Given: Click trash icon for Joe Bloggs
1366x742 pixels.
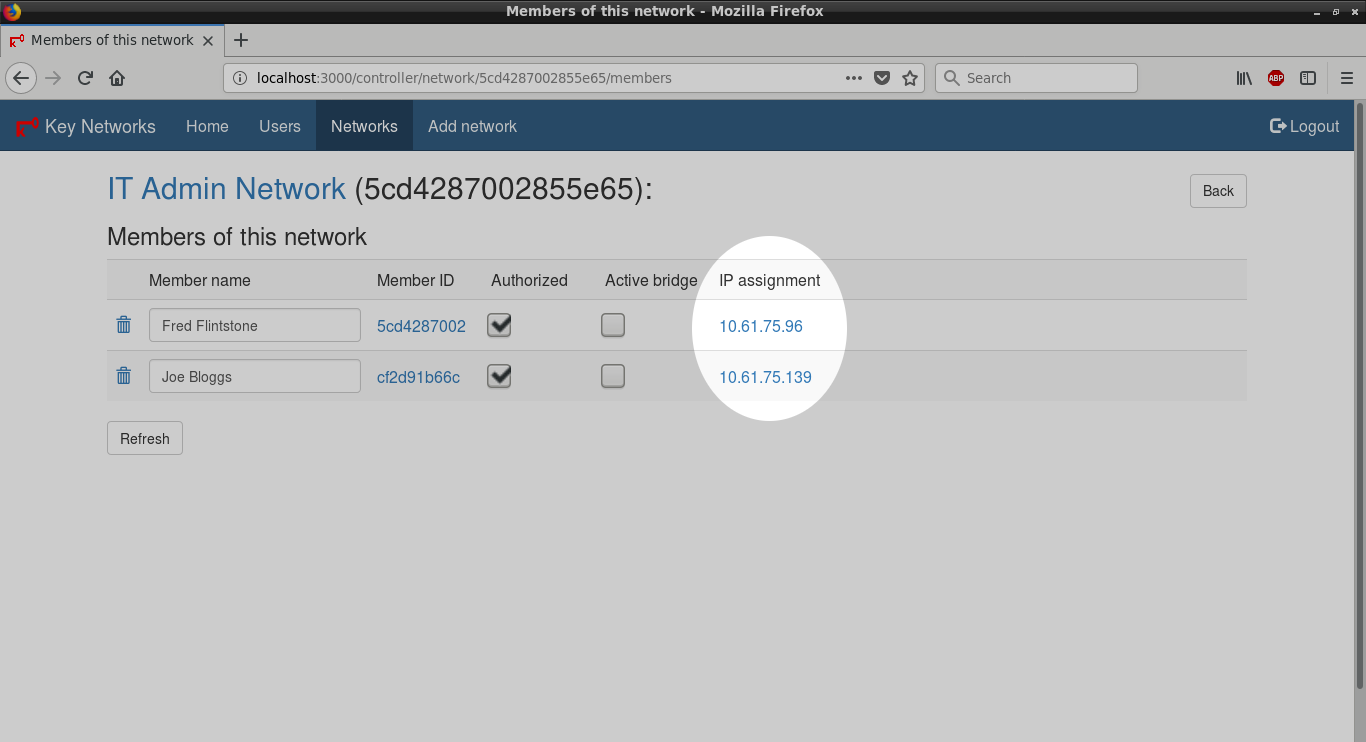Looking at the screenshot, I should tap(123, 376).
